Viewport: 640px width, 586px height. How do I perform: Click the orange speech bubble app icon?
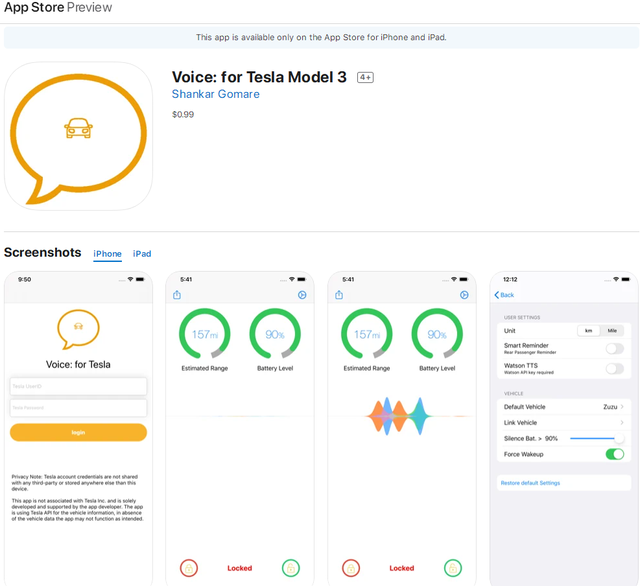click(78, 136)
